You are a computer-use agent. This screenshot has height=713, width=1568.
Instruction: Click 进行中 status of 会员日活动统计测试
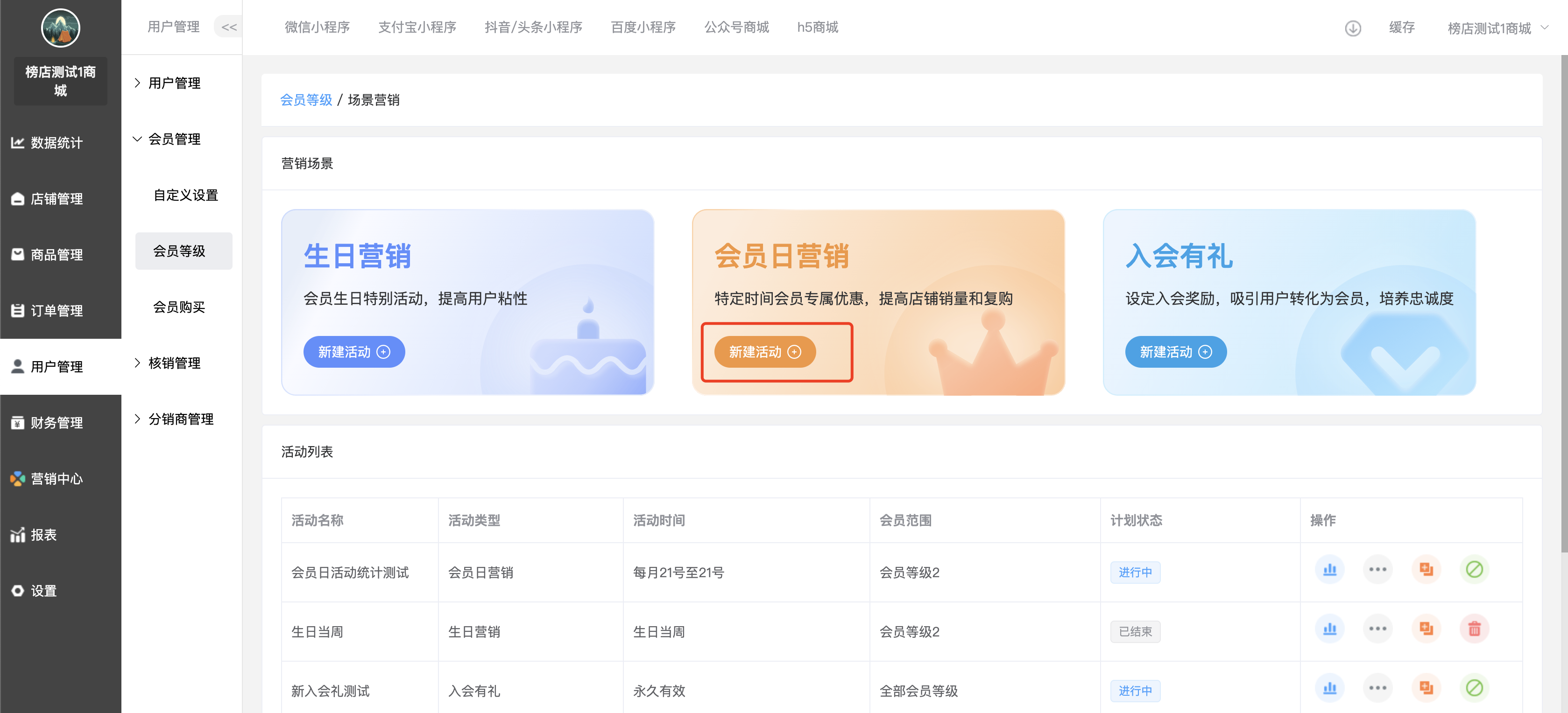[1135, 573]
